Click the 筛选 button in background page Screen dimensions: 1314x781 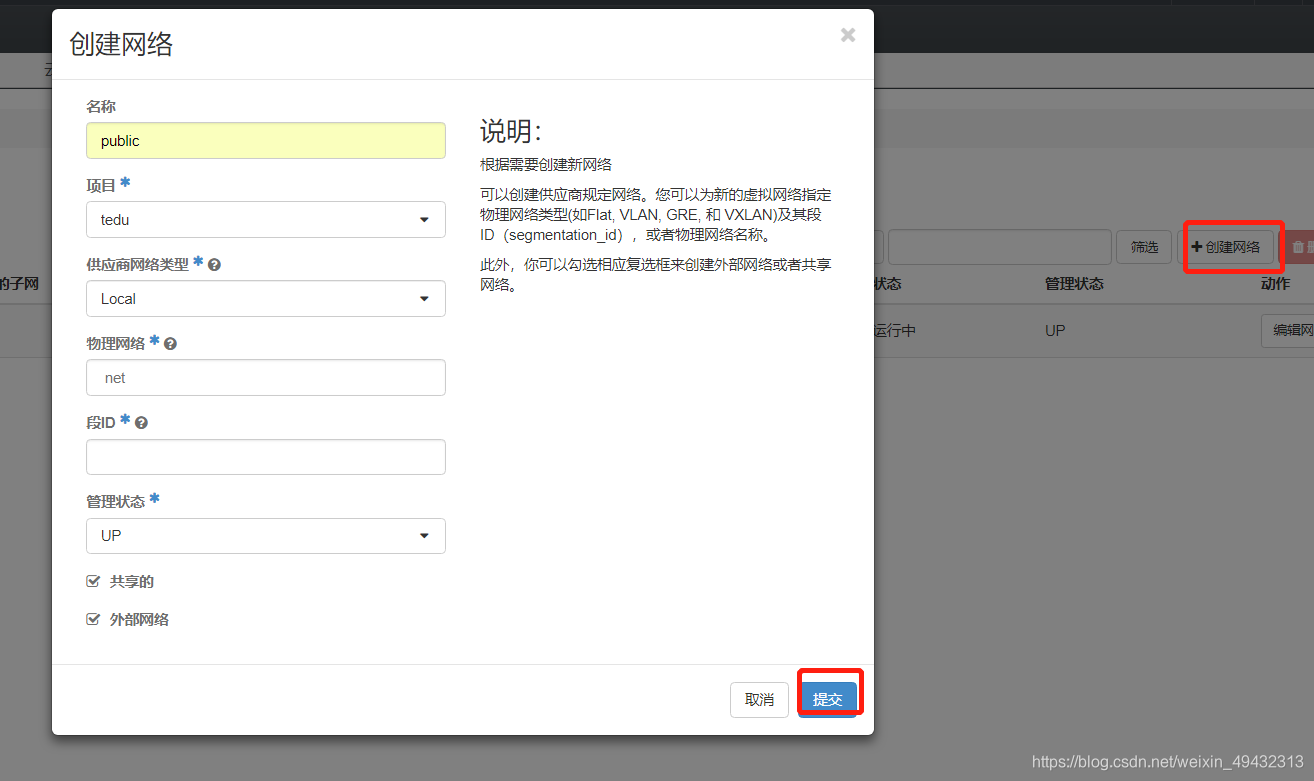pos(1144,247)
